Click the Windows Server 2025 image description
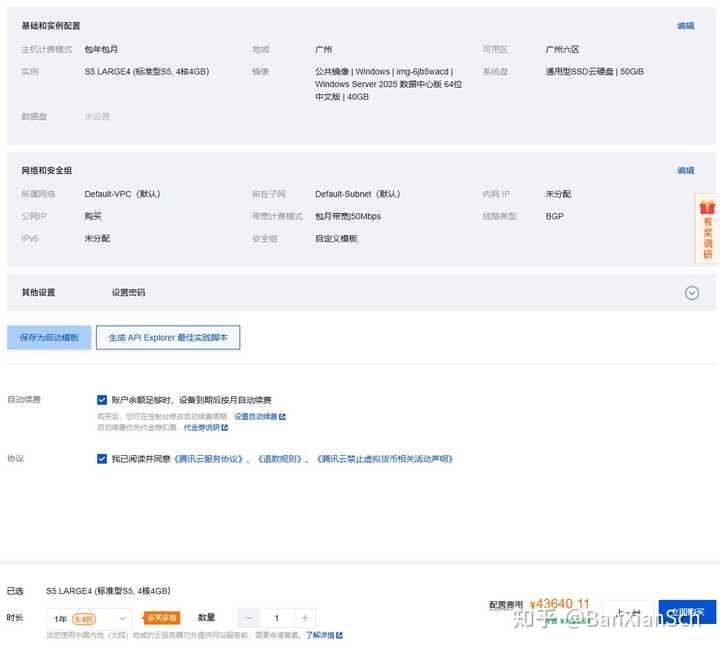Screen dimensions: 720x648 388,84
